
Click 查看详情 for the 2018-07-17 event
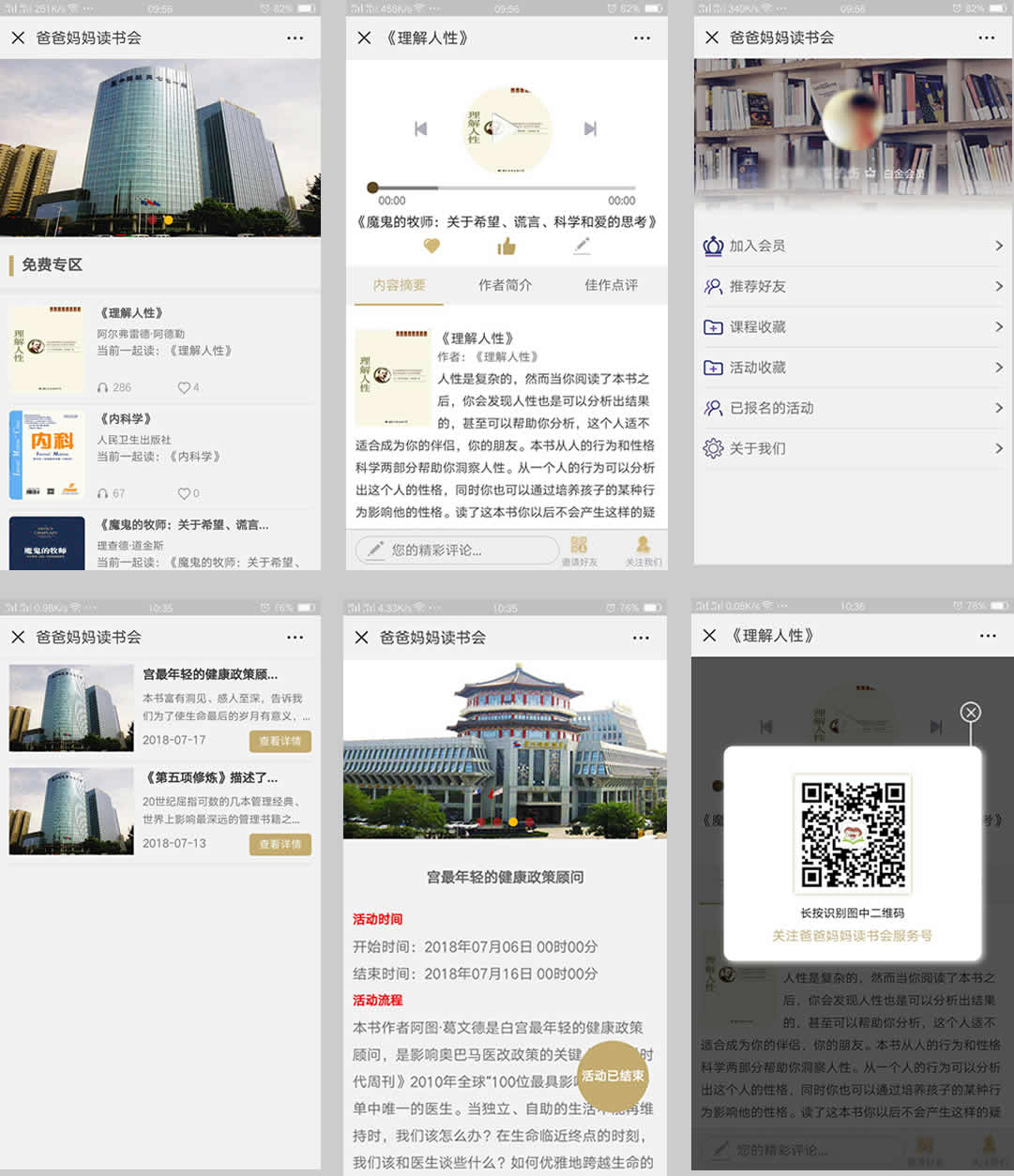280,741
